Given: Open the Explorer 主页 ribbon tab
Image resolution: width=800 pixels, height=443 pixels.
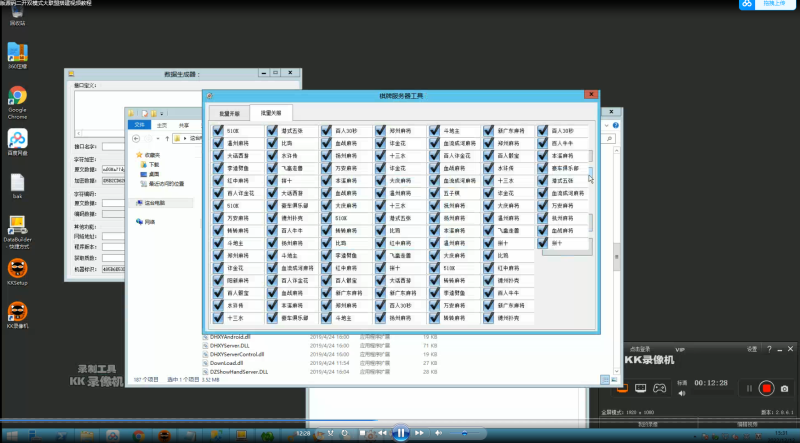Looking at the screenshot, I should pyautogui.click(x=162, y=125).
